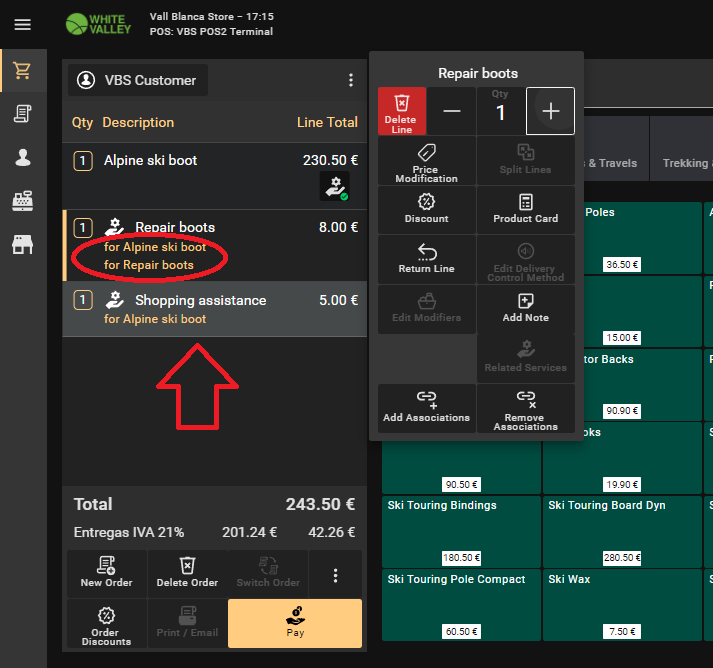Click the related services icon under Alpine ski boot
713x668 pixels.
[334, 186]
